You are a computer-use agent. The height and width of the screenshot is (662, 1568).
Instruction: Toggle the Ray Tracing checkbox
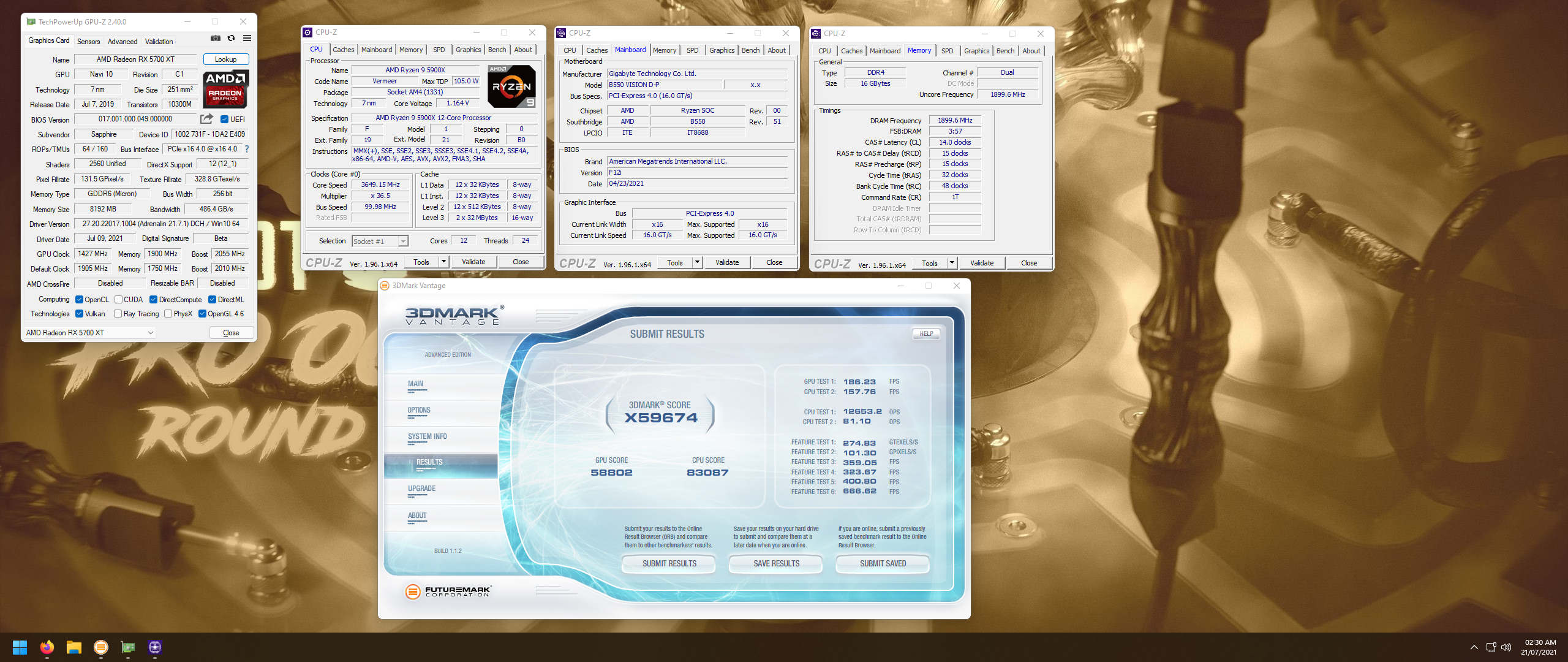click(x=118, y=314)
